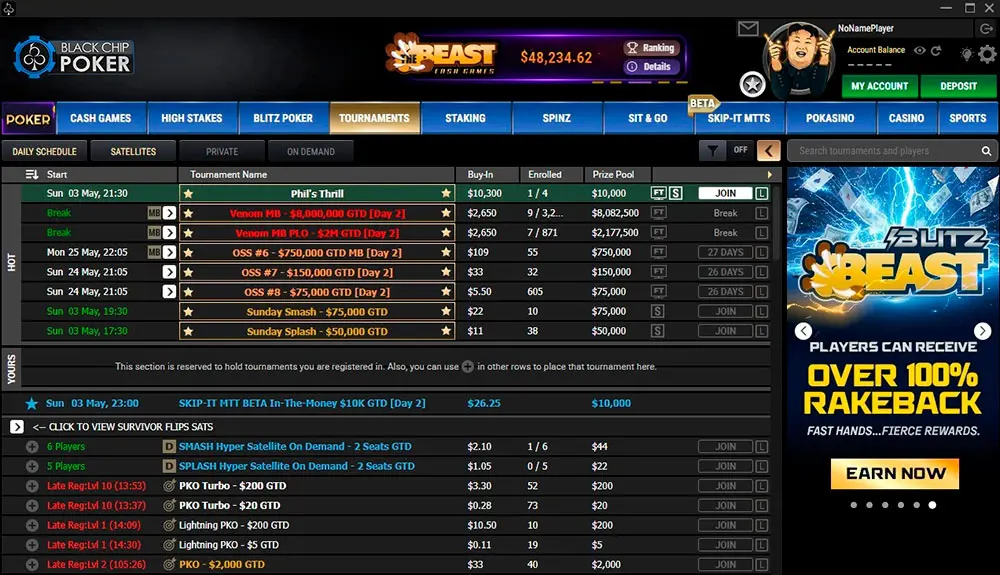Click S icon in Sunday Smash row
This screenshot has height=575, width=1000.
coord(658,312)
